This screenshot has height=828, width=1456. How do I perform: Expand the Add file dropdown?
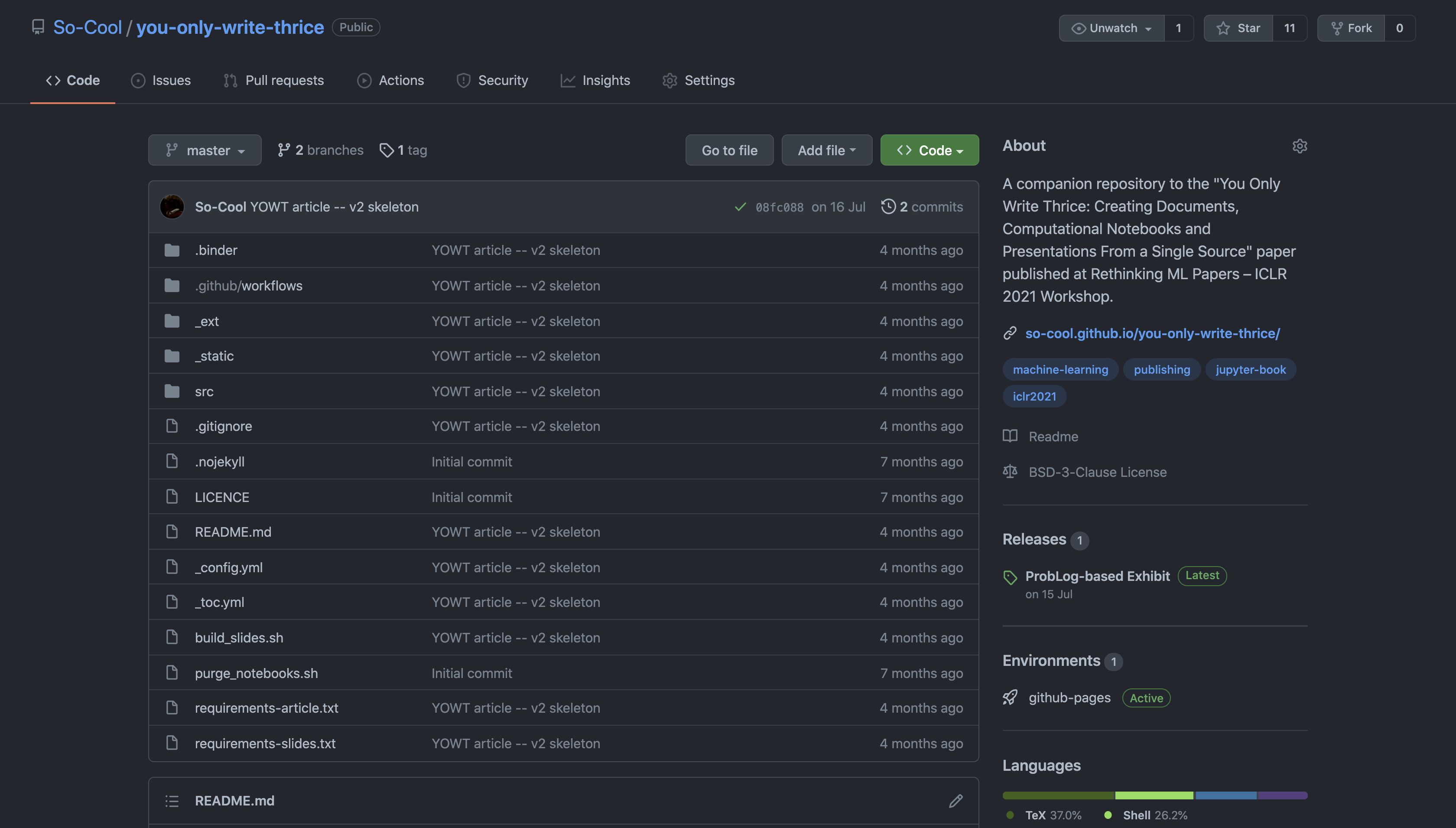[827, 150]
